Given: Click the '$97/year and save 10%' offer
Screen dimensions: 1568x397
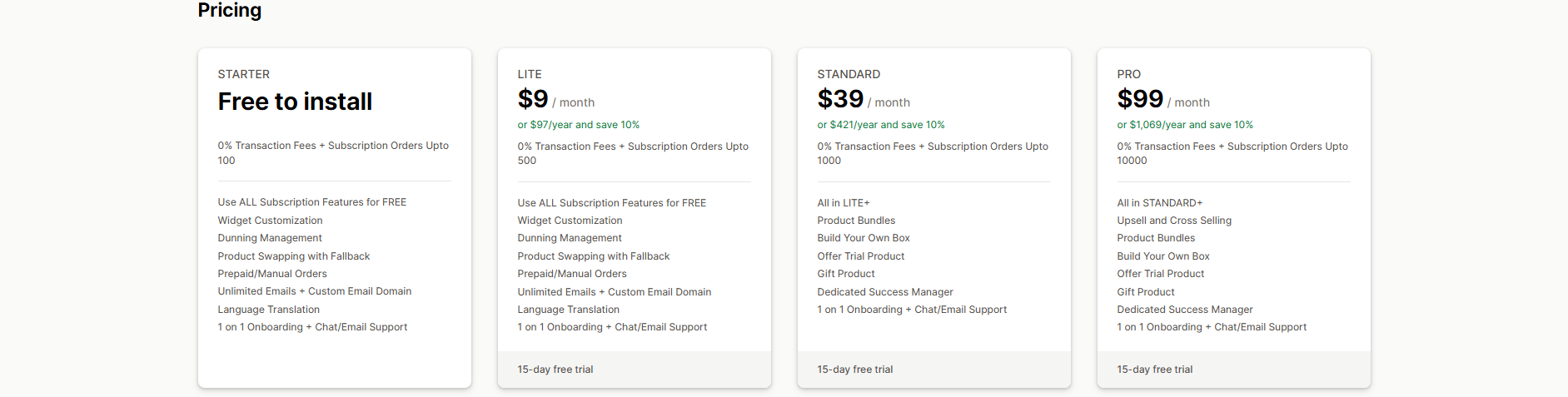Looking at the screenshot, I should (x=578, y=125).
